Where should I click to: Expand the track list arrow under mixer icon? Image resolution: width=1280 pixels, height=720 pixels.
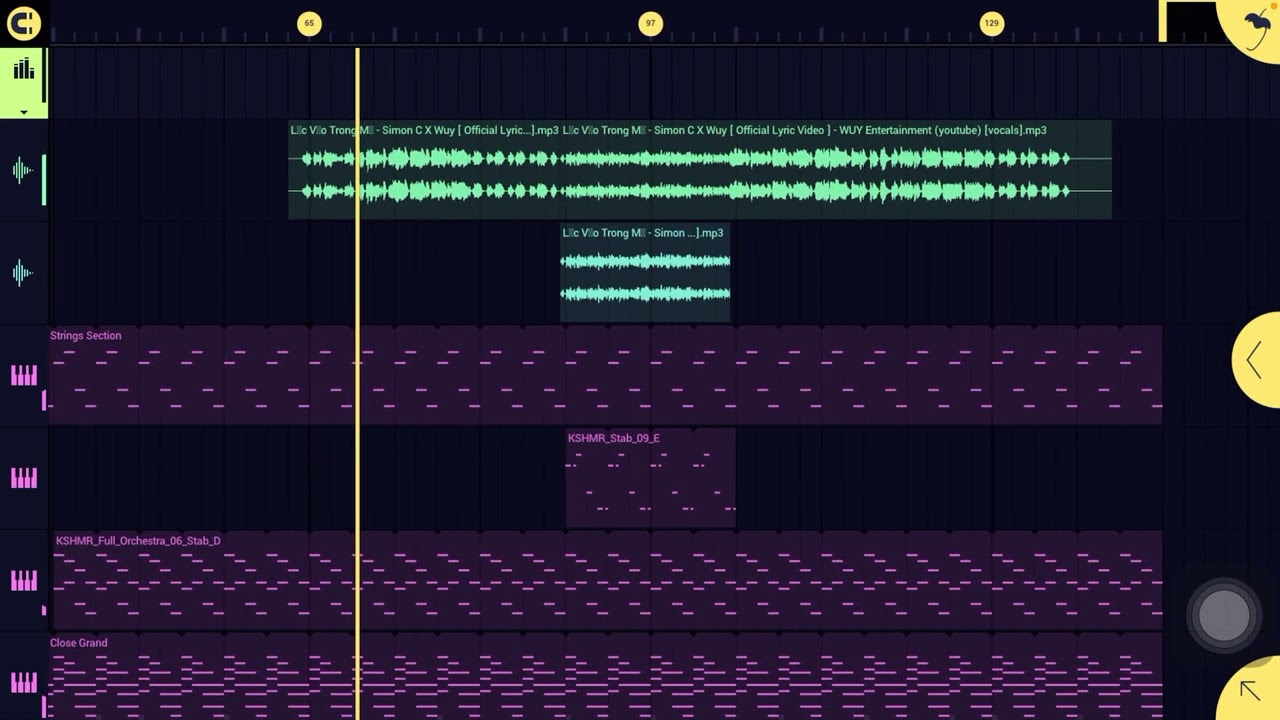click(23, 112)
